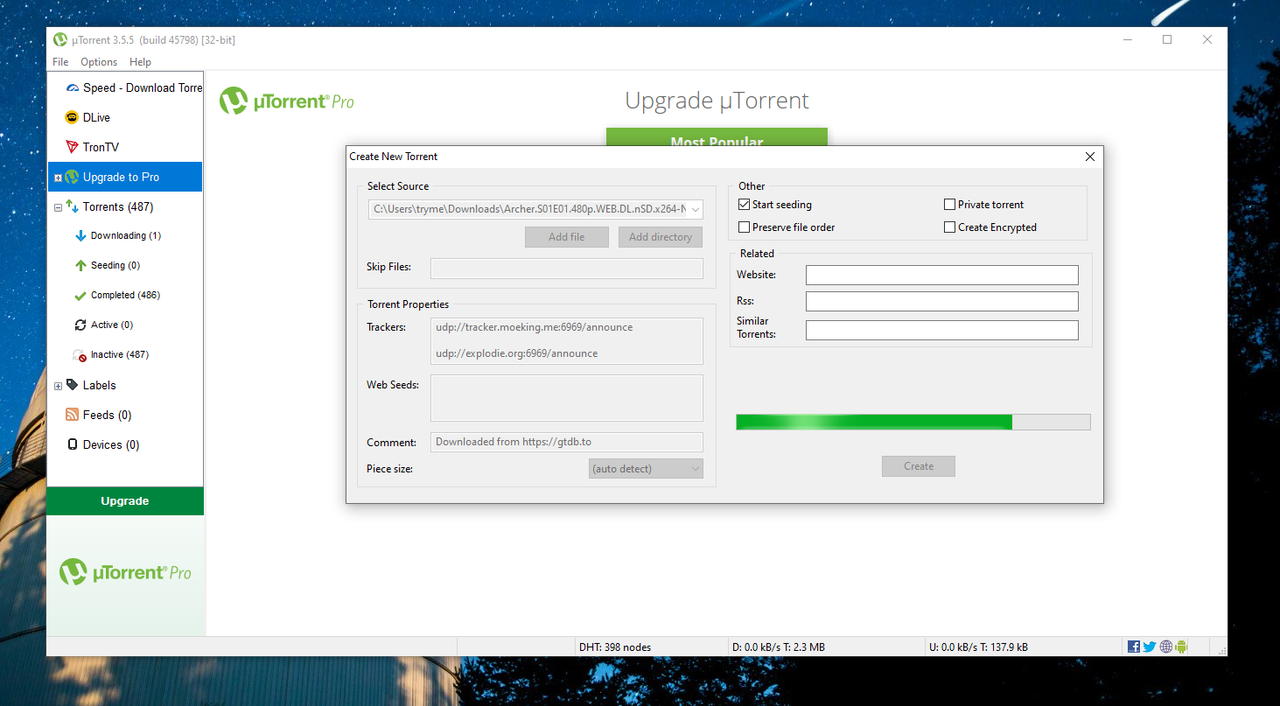Viewport: 1280px width, 706px height.
Task: Expand the Labels tree node
Action: pos(58,386)
